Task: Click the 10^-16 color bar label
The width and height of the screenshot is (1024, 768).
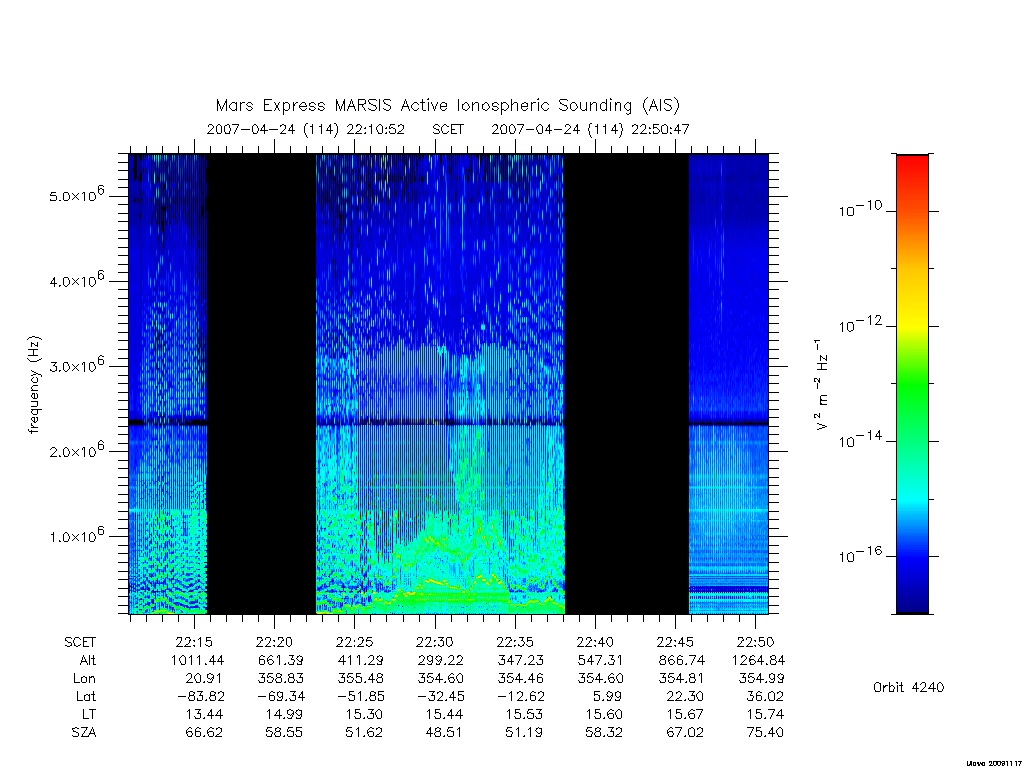Action: (860, 554)
